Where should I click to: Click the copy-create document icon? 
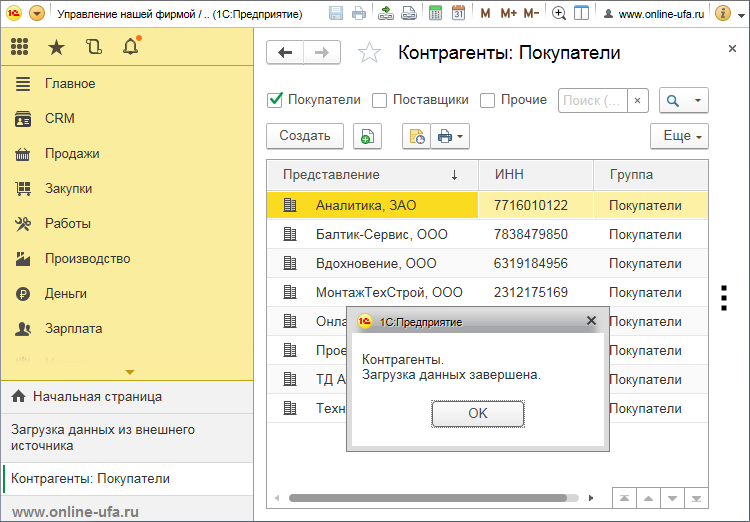point(367,136)
